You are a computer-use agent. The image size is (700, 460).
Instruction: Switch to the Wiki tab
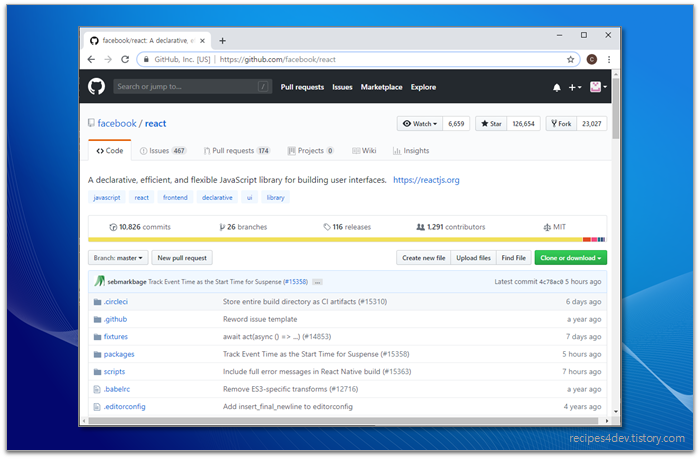tap(364, 151)
